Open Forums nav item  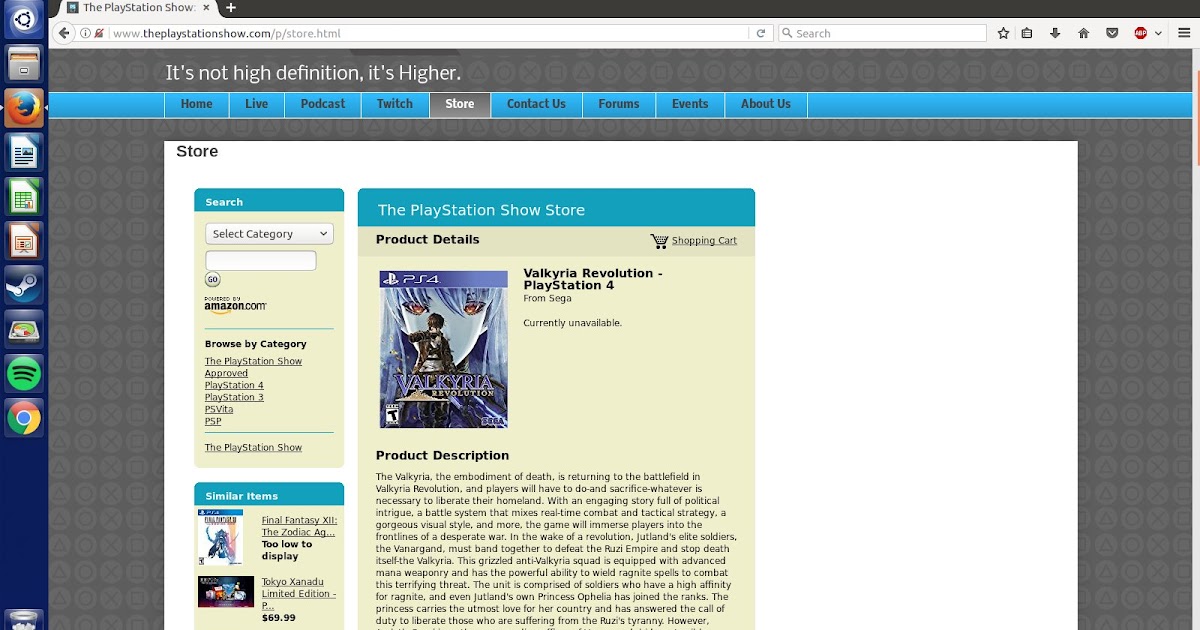[619, 104]
